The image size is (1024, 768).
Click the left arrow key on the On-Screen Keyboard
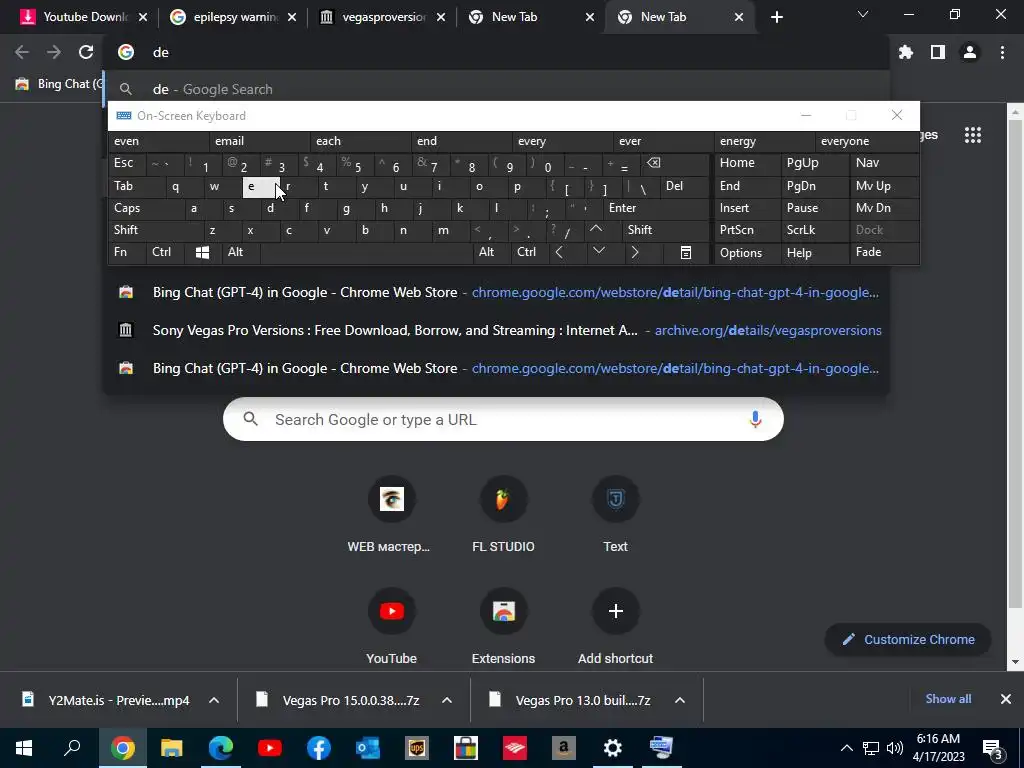pyautogui.click(x=559, y=252)
